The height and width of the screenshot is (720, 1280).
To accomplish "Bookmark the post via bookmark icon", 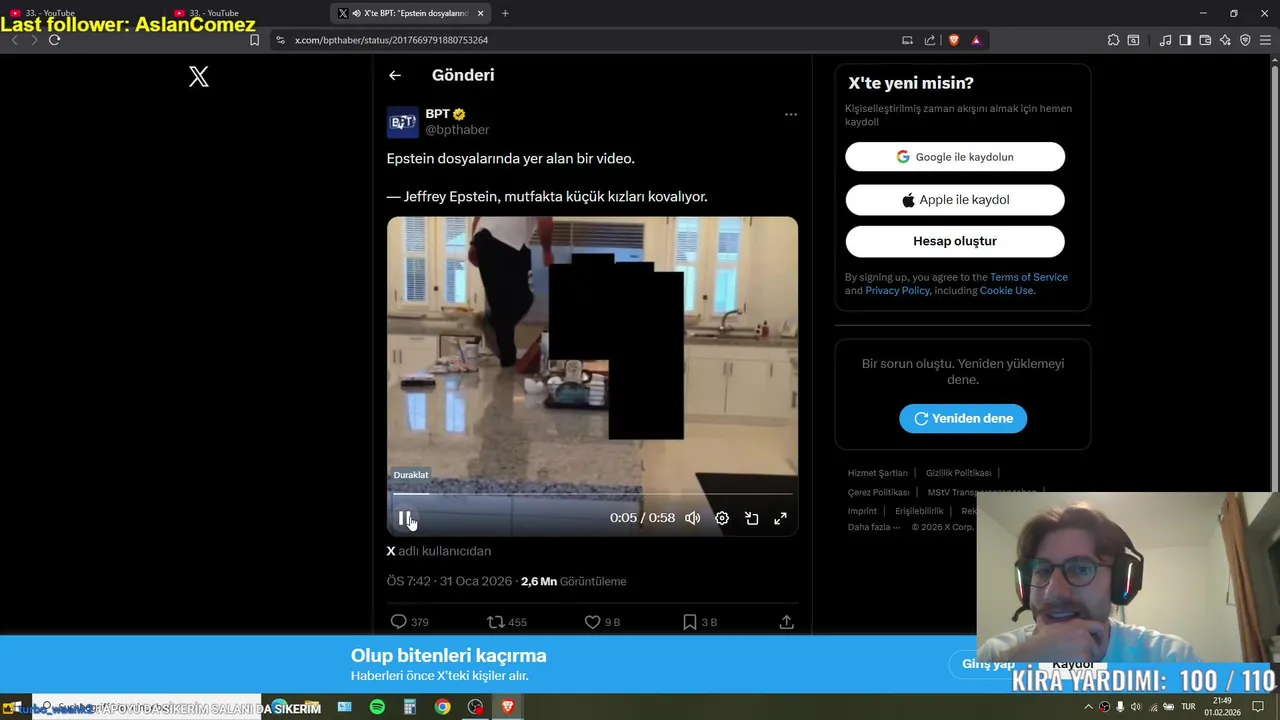I will tap(689, 622).
